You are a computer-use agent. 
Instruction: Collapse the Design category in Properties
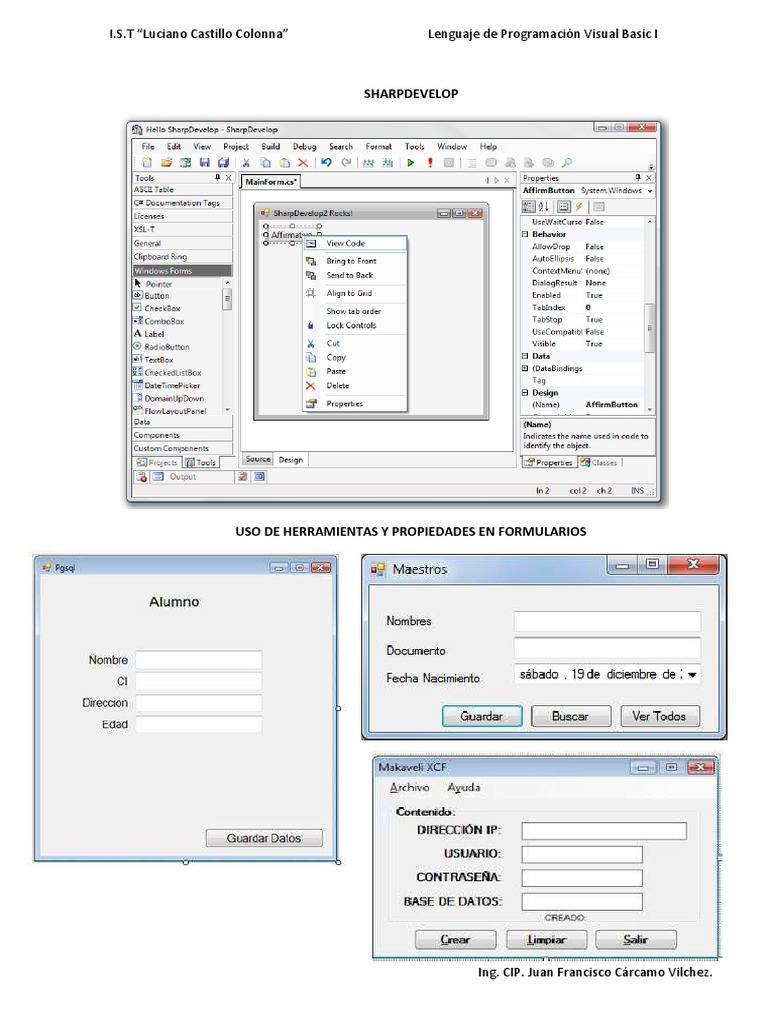tap(524, 393)
